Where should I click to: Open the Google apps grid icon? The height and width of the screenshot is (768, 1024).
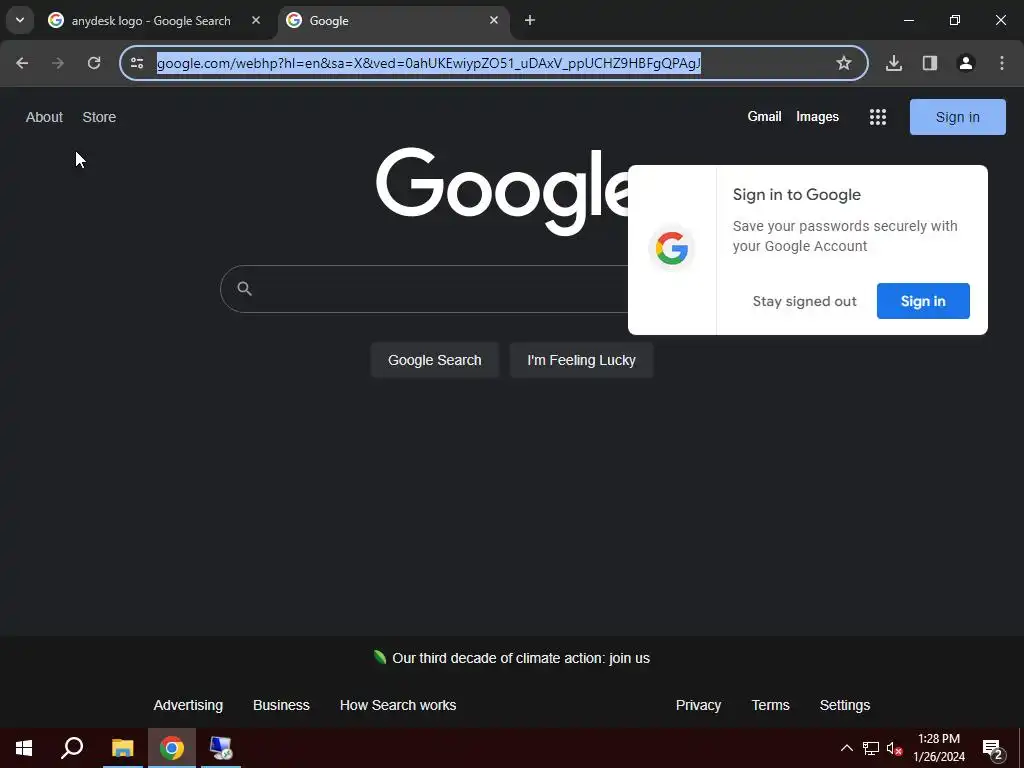point(878,117)
